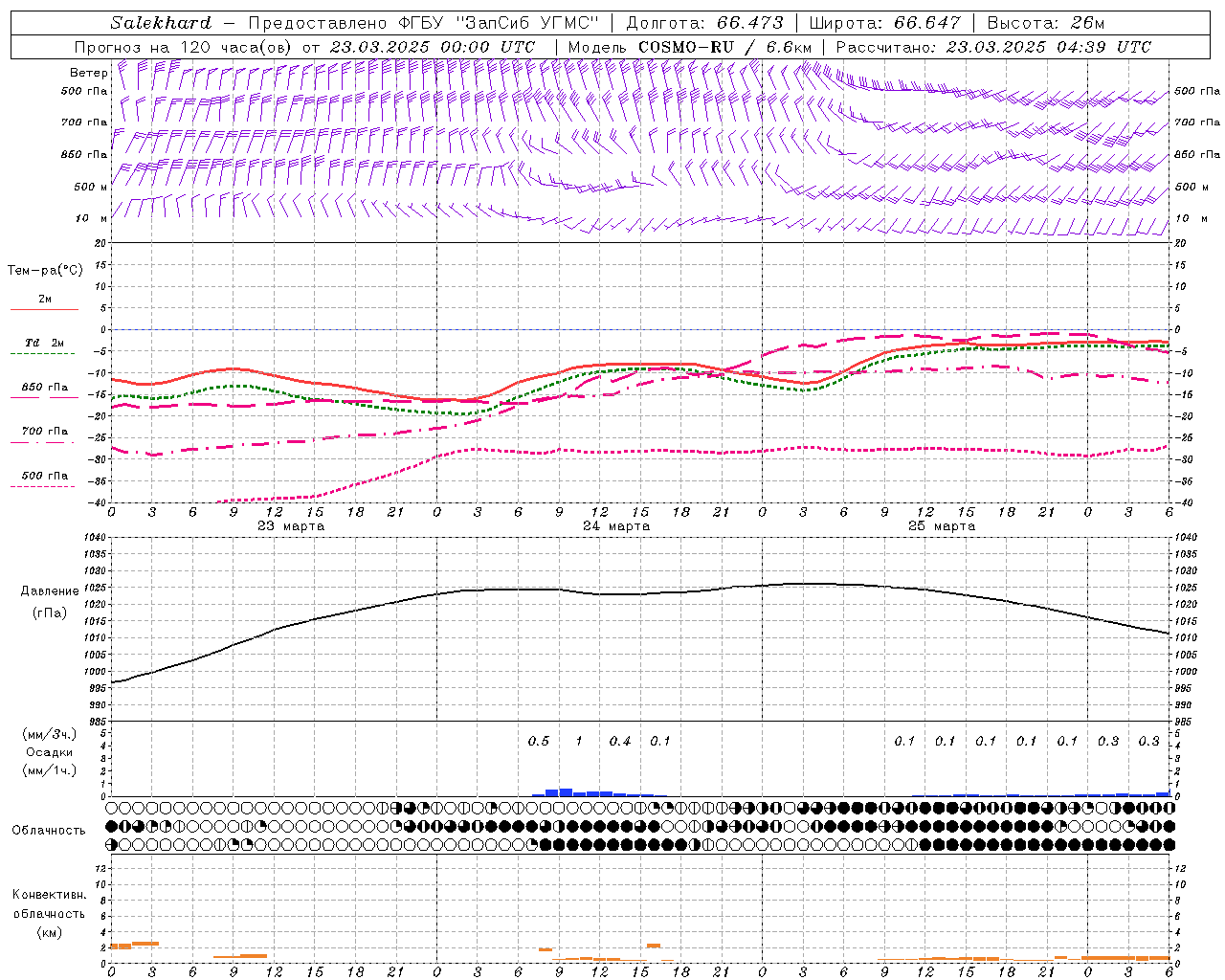Click the Конвективн. label of convective cloud panel
The width and height of the screenshot is (1225, 980).
point(50,895)
